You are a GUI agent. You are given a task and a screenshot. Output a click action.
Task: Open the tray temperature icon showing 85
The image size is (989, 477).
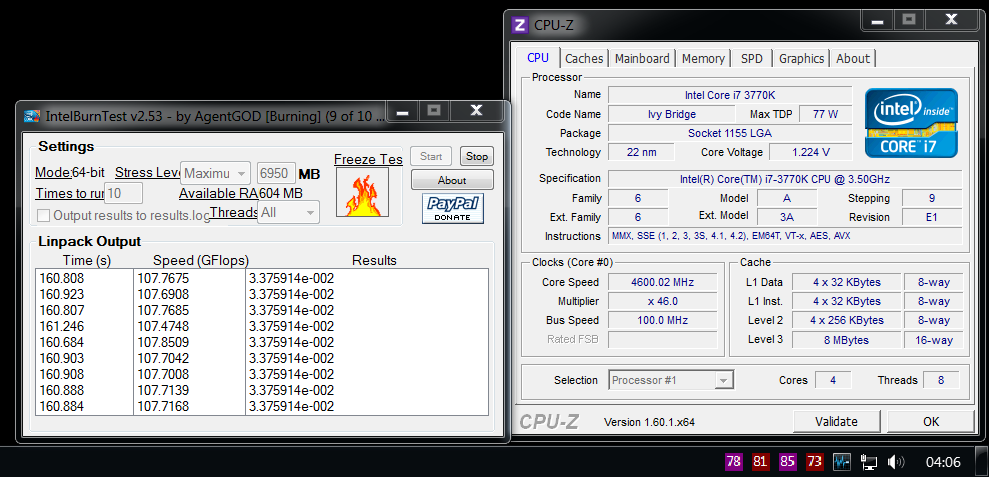(x=788, y=462)
